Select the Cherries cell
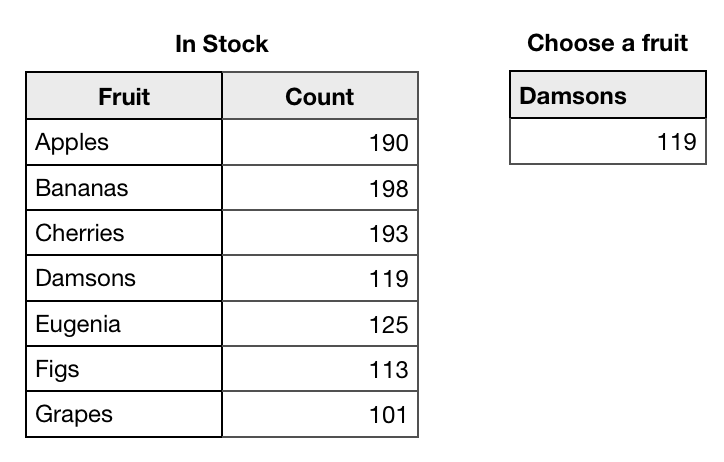This screenshot has width=724, height=462. click(x=124, y=233)
